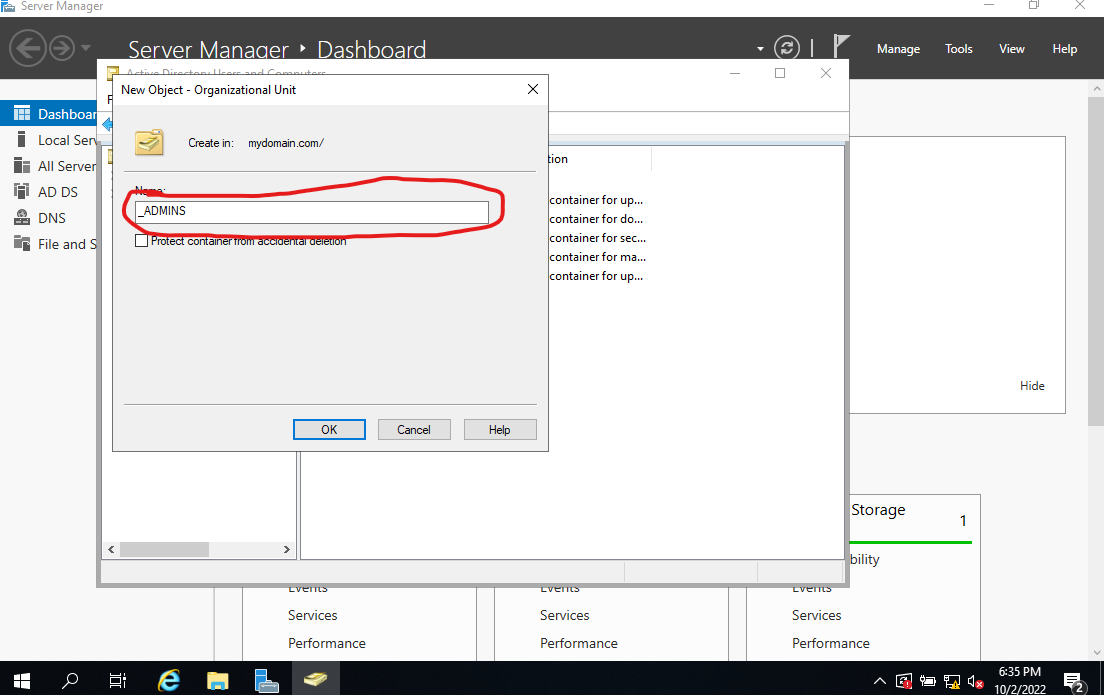Open taskbar search
Image resolution: width=1104 pixels, height=695 pixels.
click(x=70, y=680)
